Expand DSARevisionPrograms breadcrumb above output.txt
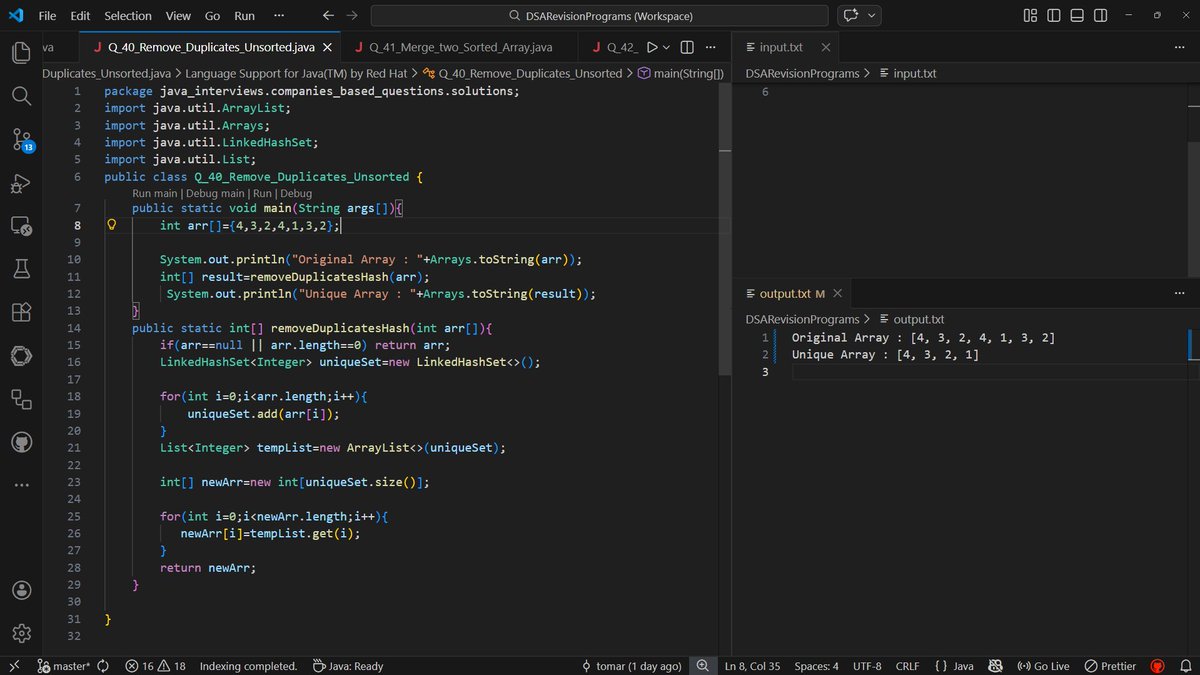This screenshot has height=675, width=1200. pos(803,319)
